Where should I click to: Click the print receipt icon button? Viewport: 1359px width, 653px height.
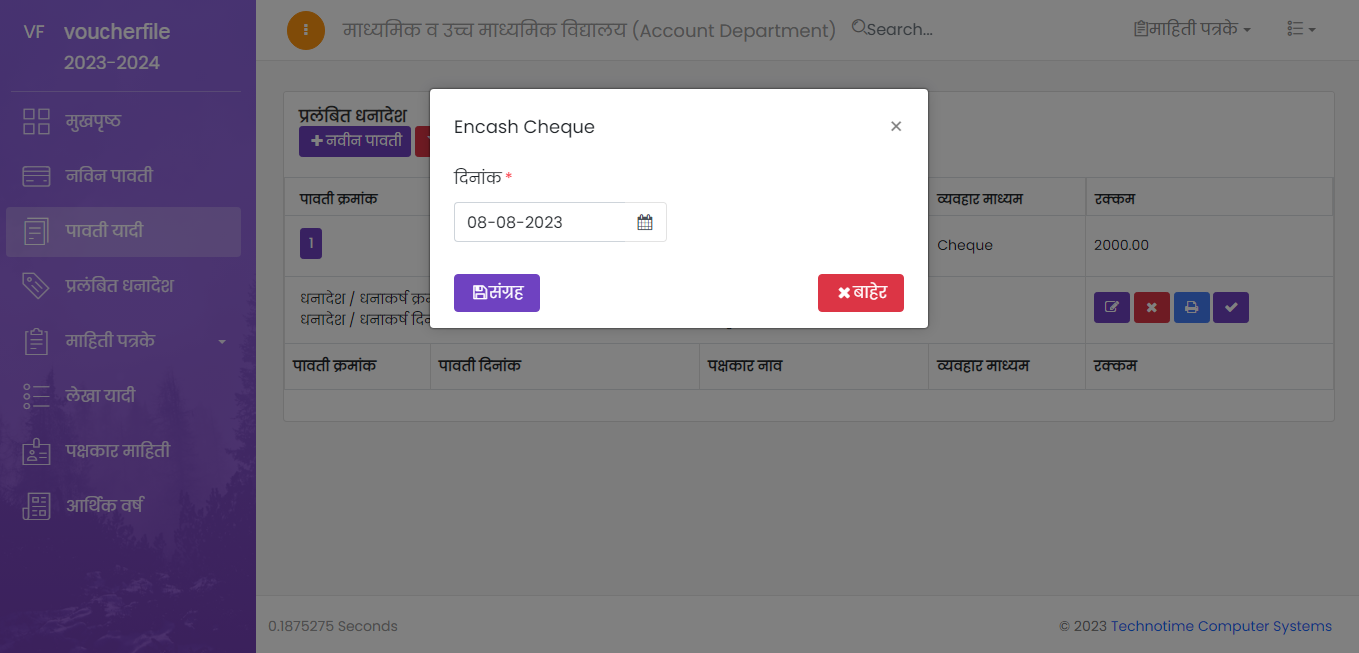tap(1191, 308)
